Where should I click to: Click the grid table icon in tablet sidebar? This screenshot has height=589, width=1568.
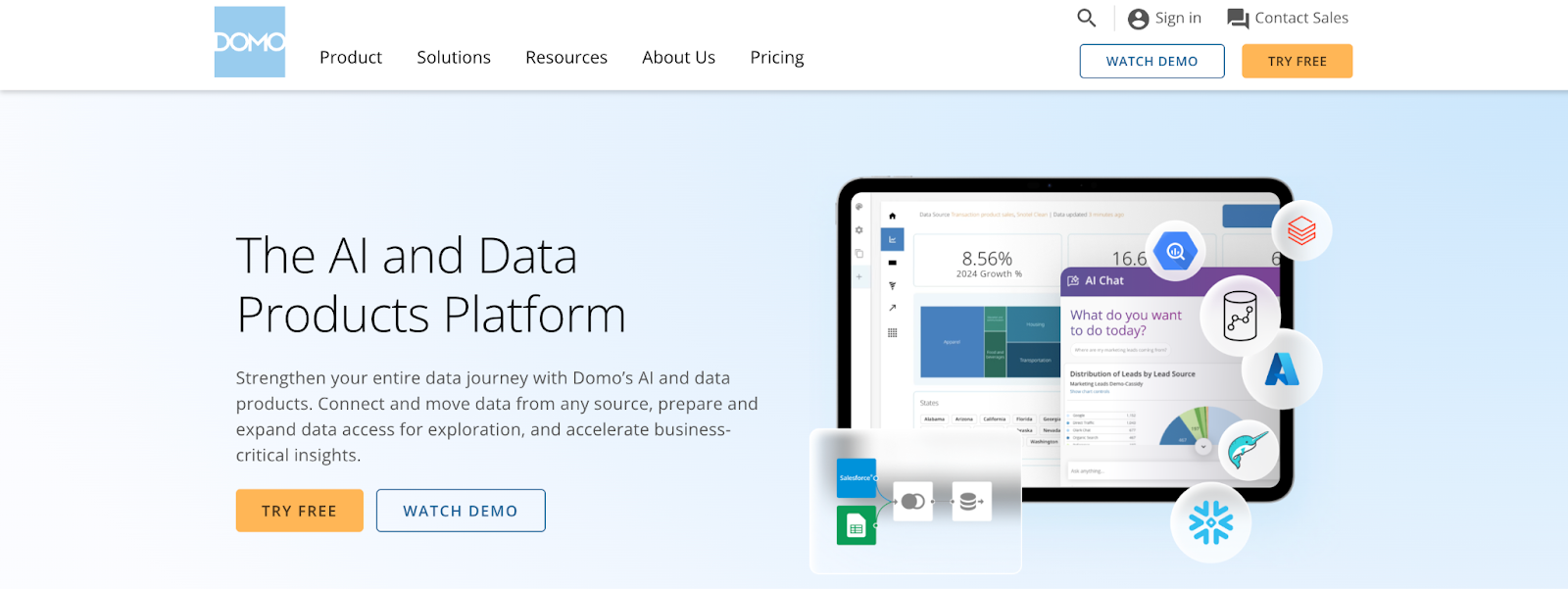point(892,333)
